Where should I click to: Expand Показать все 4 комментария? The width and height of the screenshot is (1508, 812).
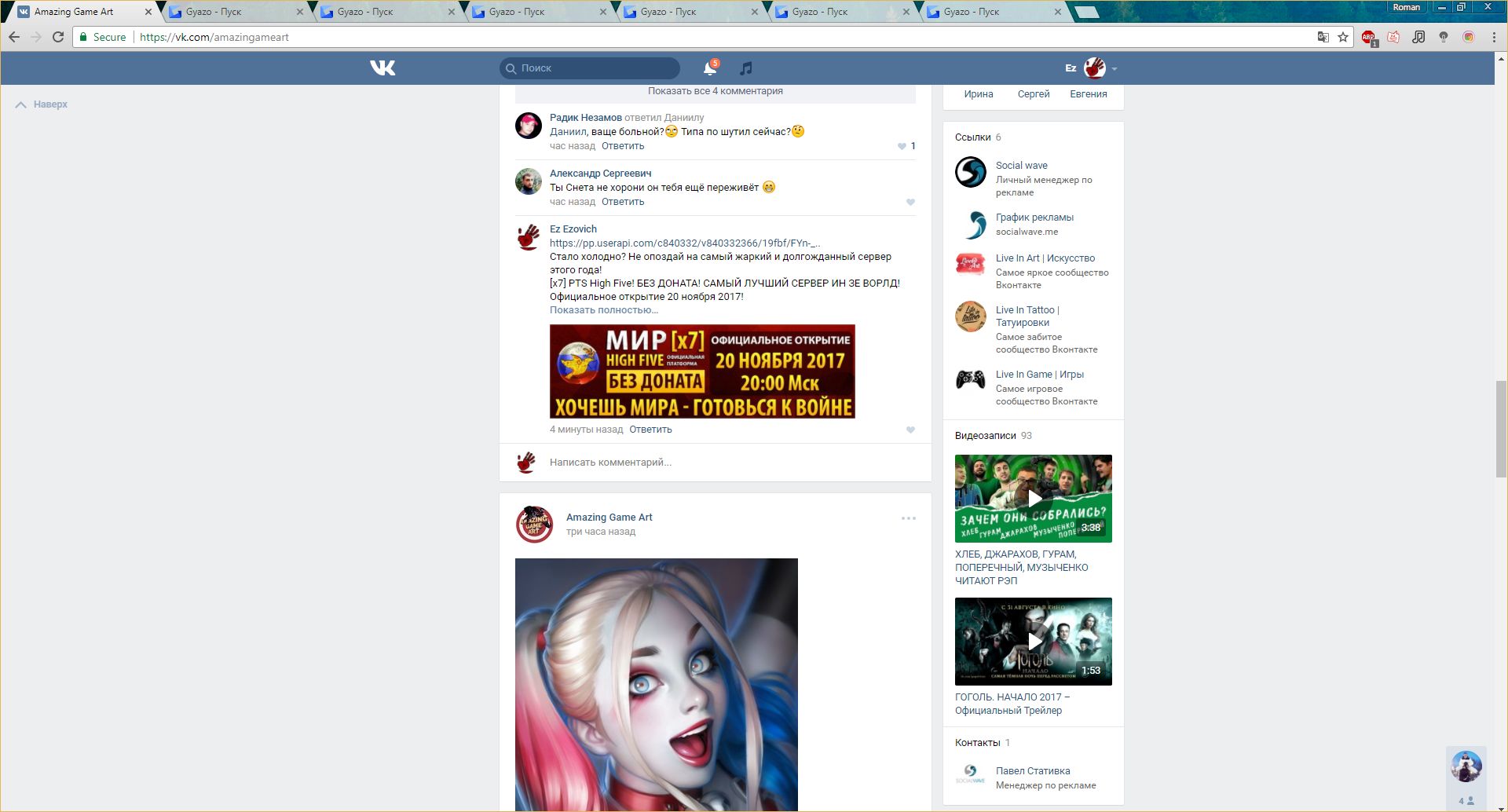716,91
